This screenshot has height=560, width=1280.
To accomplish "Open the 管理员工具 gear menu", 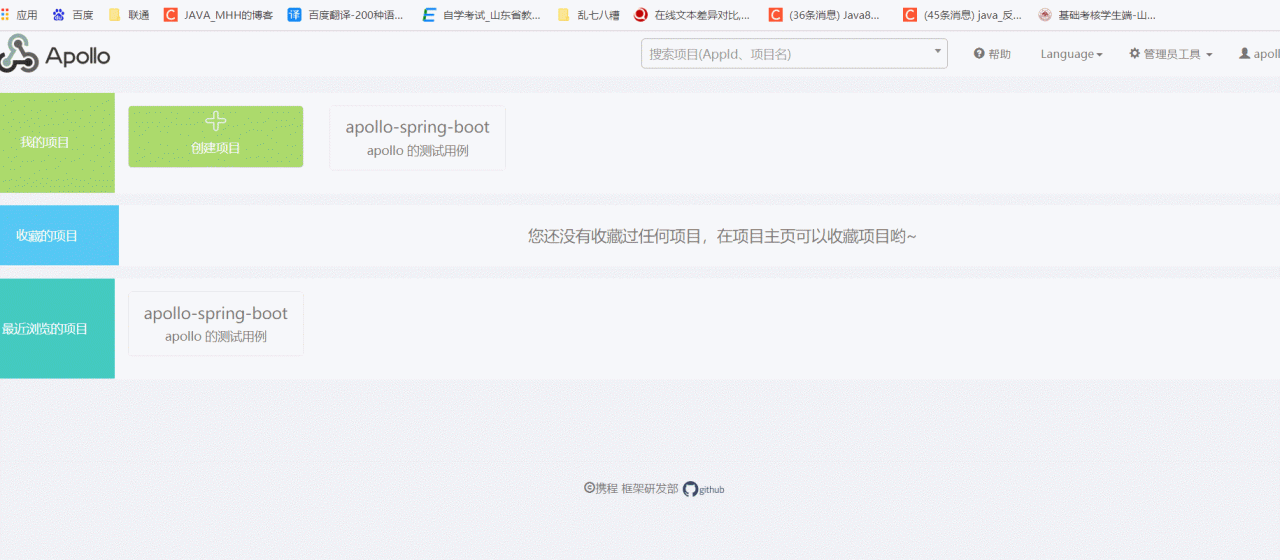I will pos(1170,54).
